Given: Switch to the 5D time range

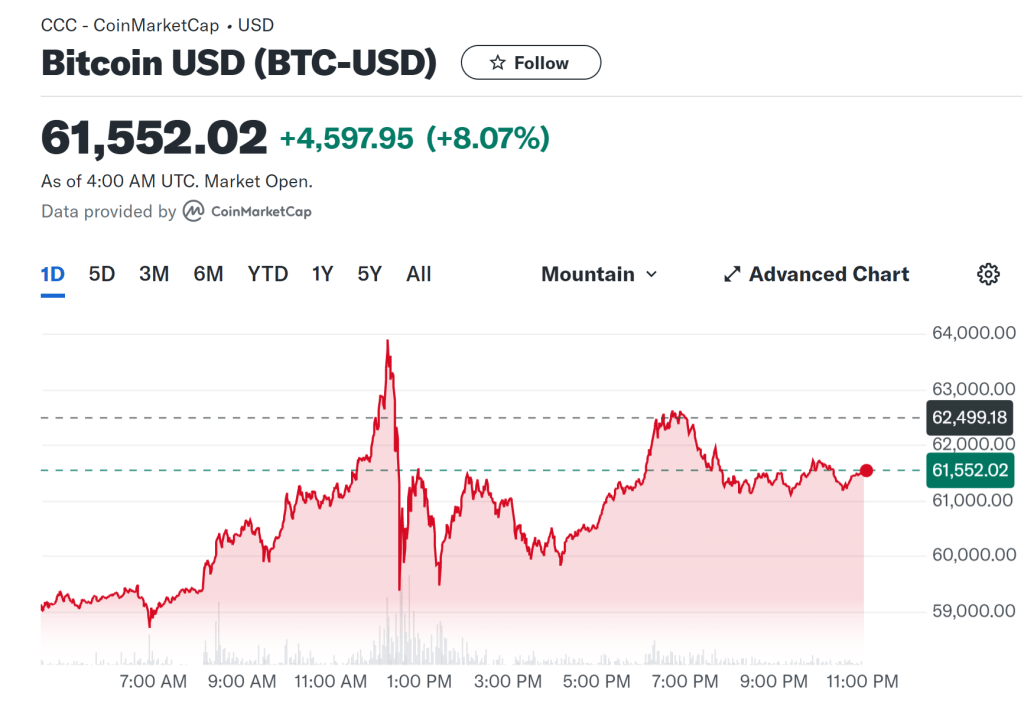Looking at the screenshot, I should [x=102, y=274].
